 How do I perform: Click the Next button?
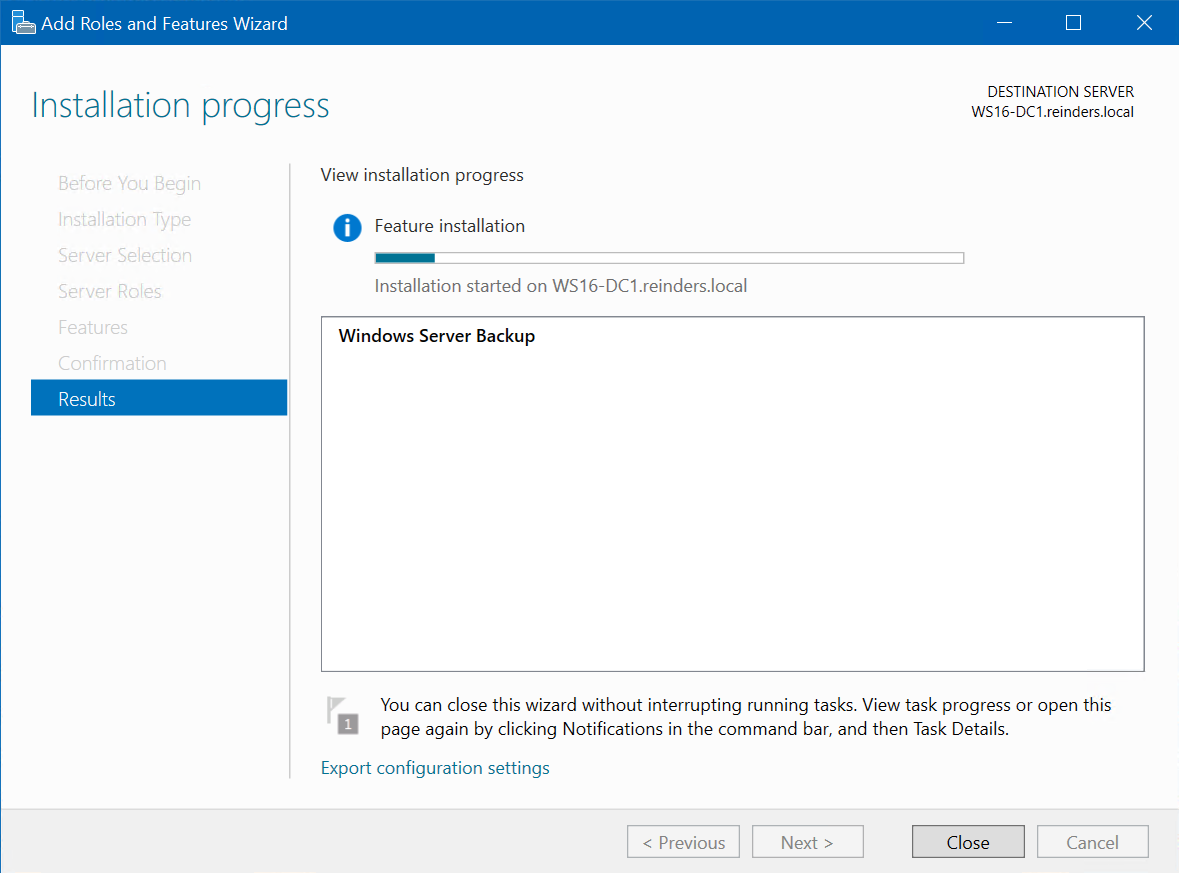click(x=808, y=841)
